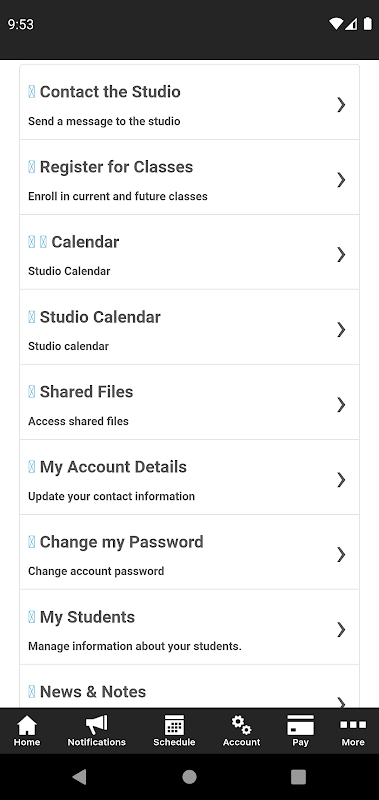Image resolution: width=379 pixels, height=800 pixels.
Task: Tap the Calendar heading
Action: (x=85, y=242)
